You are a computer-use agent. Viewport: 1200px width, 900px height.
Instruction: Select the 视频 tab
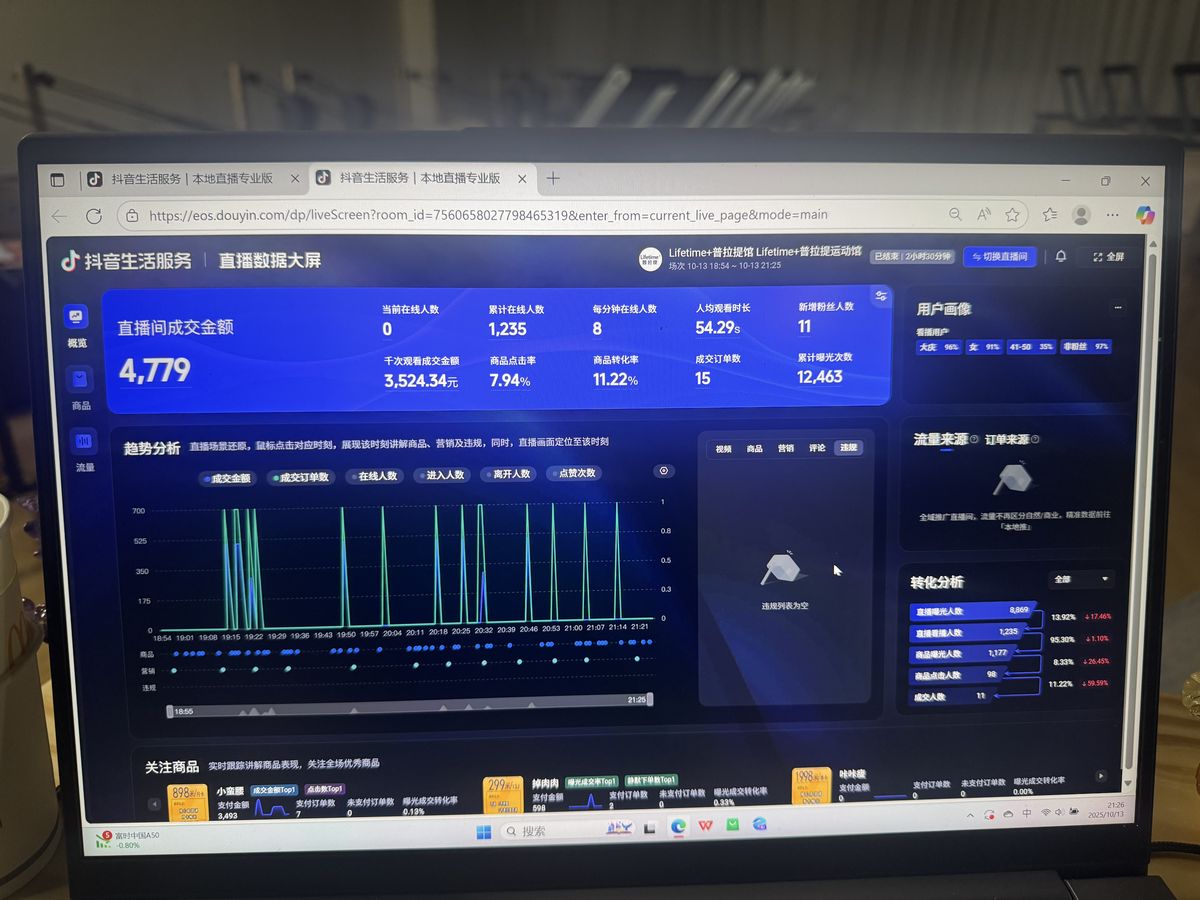(x=722, y=449)
